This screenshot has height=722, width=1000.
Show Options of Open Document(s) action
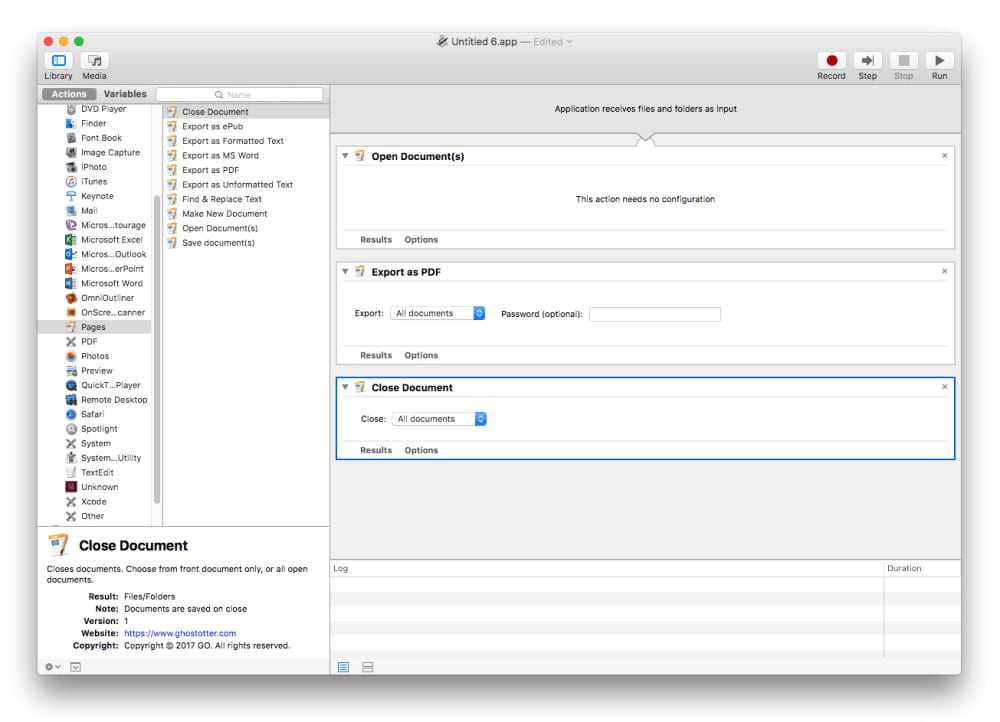click(x=421, y=240)
